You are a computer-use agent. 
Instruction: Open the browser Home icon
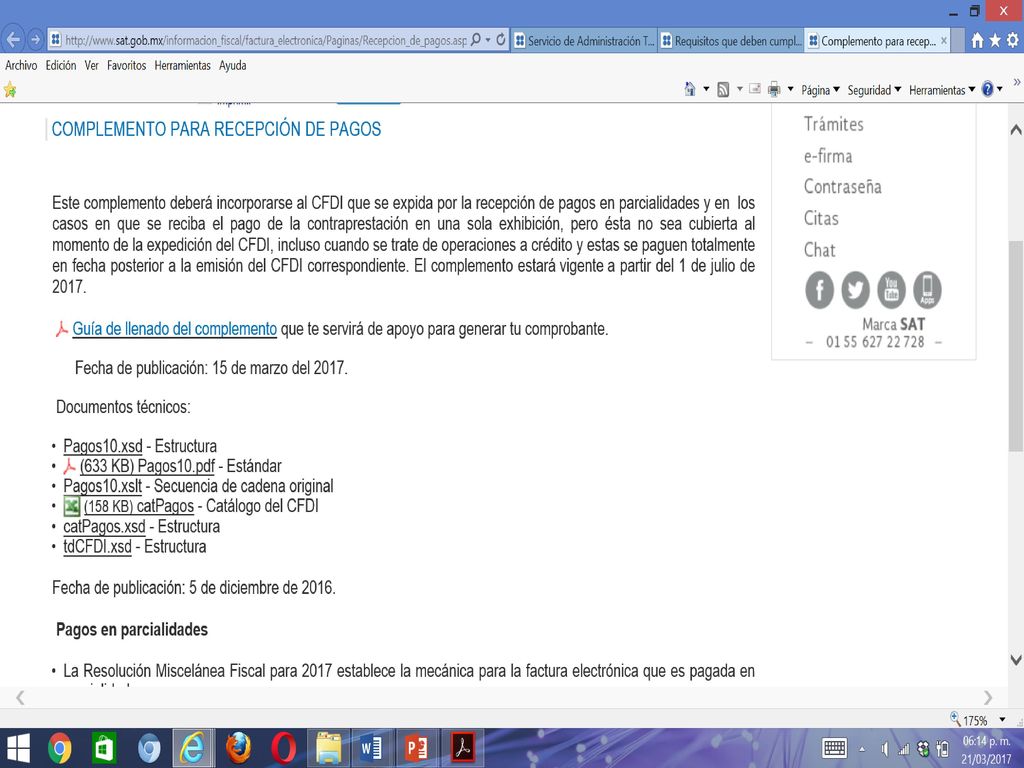coord(977,40)
